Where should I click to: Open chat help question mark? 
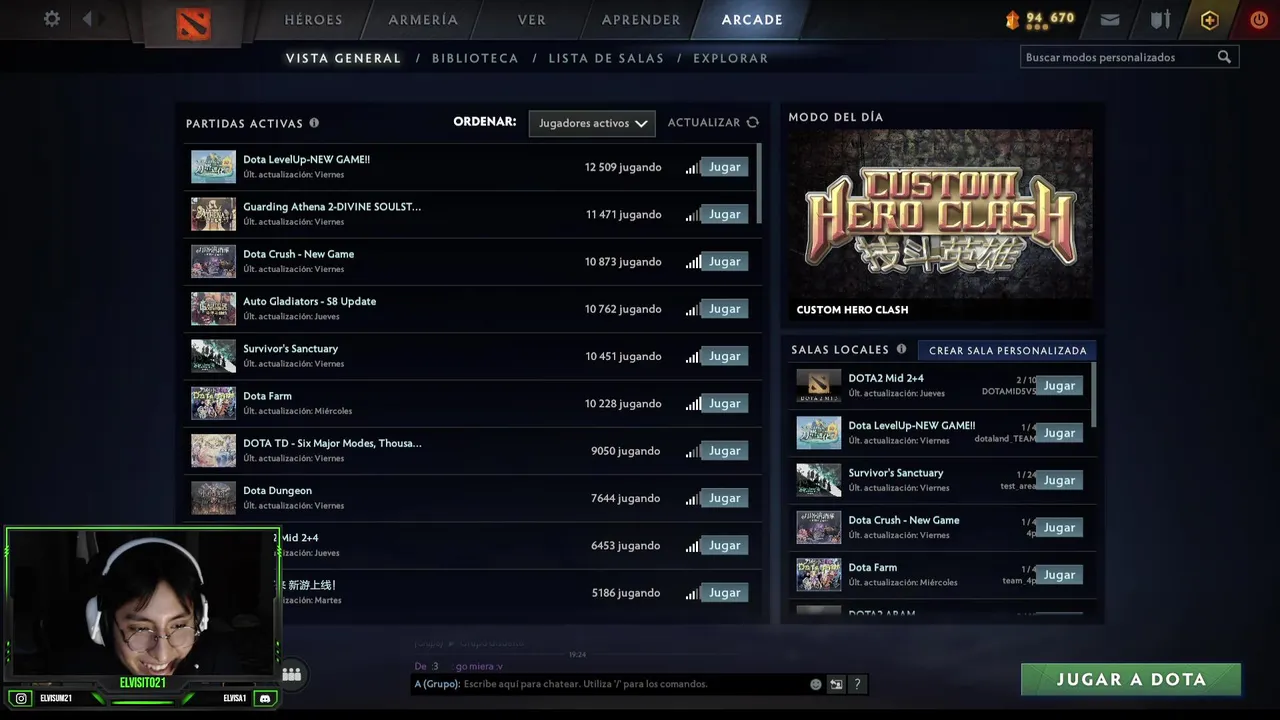857,684
